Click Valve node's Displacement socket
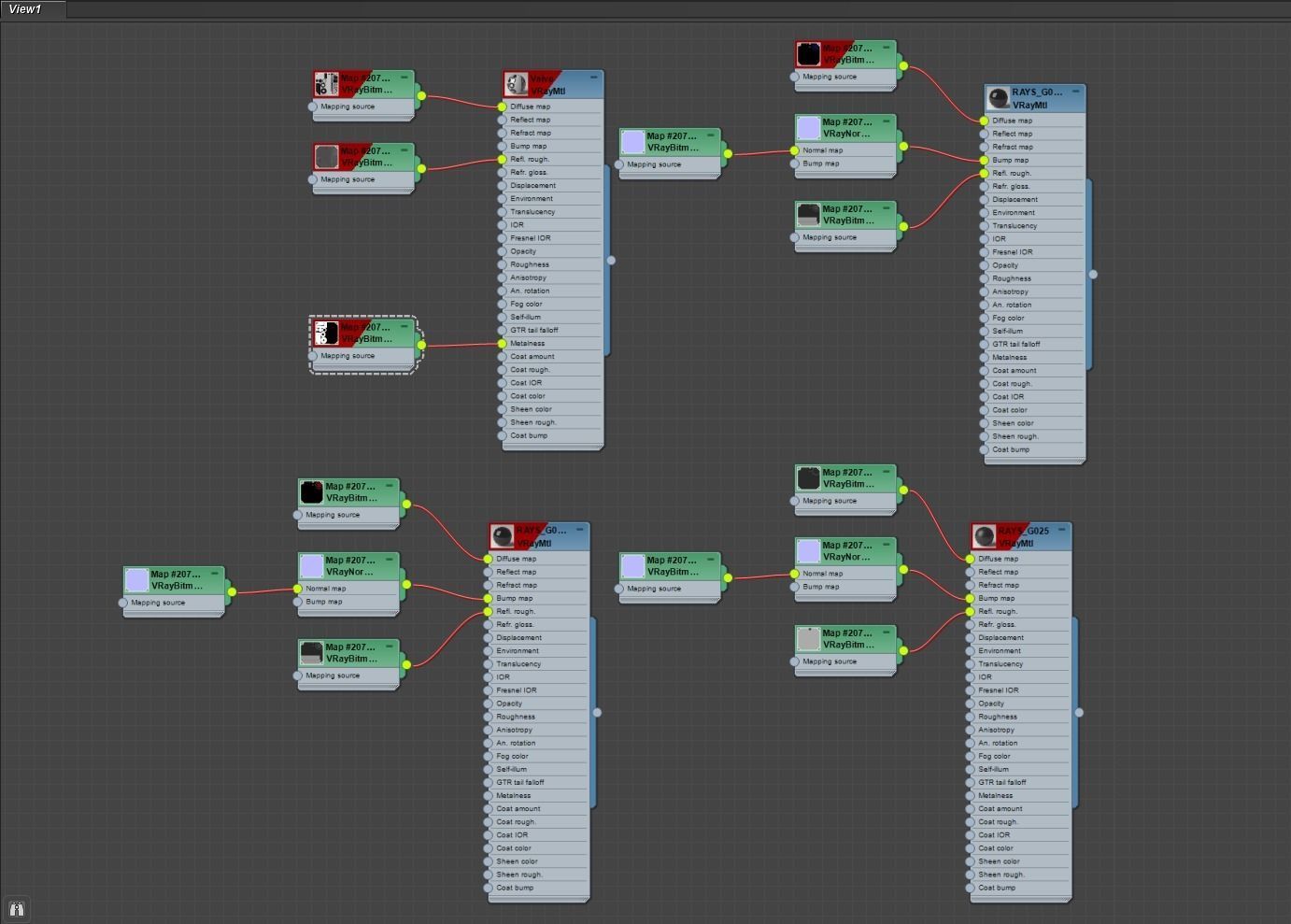The height and width of the screenshot is (924, 1291). click(x=502, y=185)
